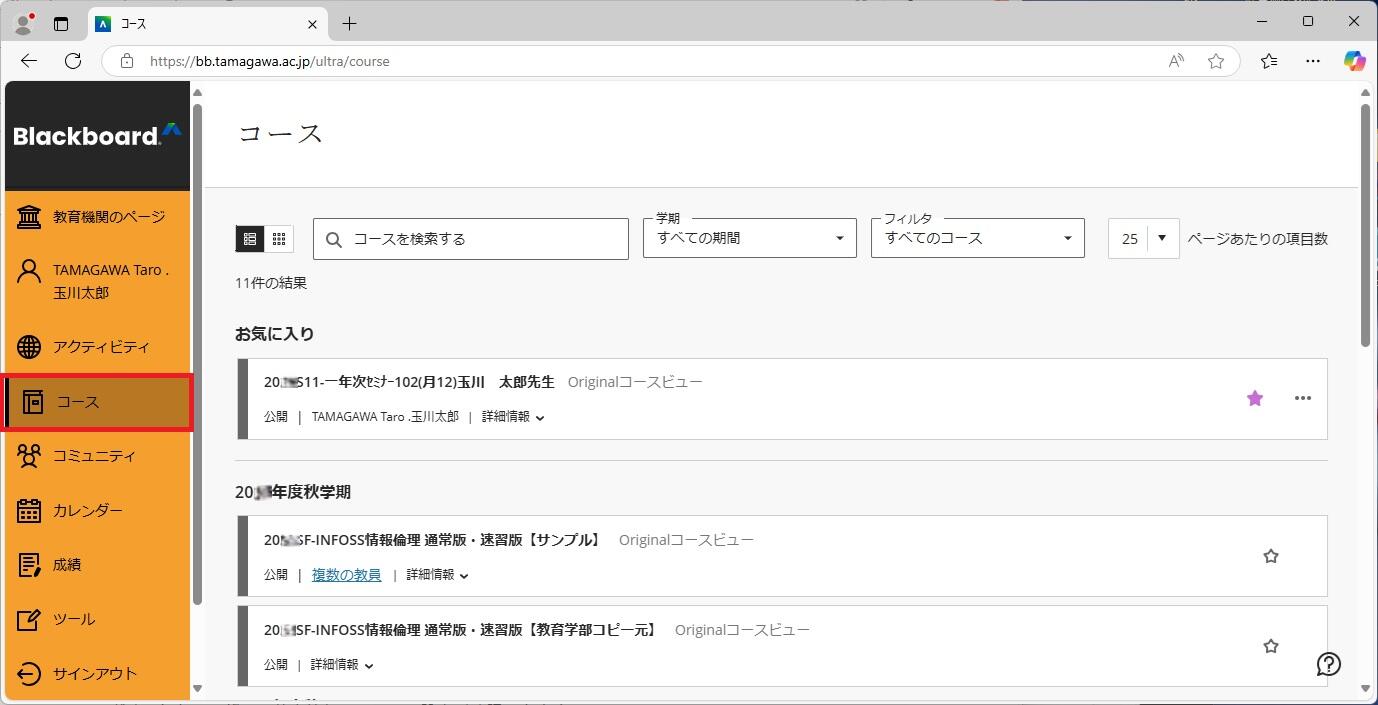Open the tab actions menu button
Viewport: 1378px width, 705px height.
tap(62, 23)
